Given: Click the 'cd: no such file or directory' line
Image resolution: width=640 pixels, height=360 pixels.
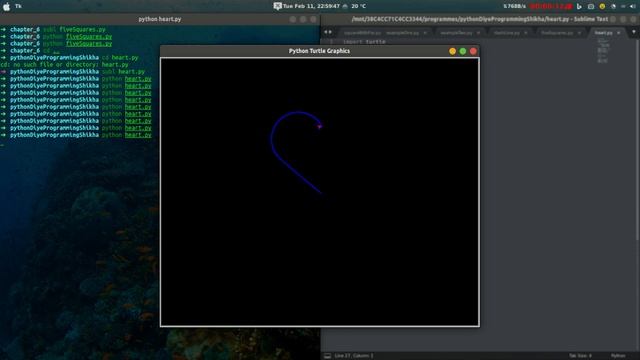Looking at the screenshot, I should [x=64, y=64].
